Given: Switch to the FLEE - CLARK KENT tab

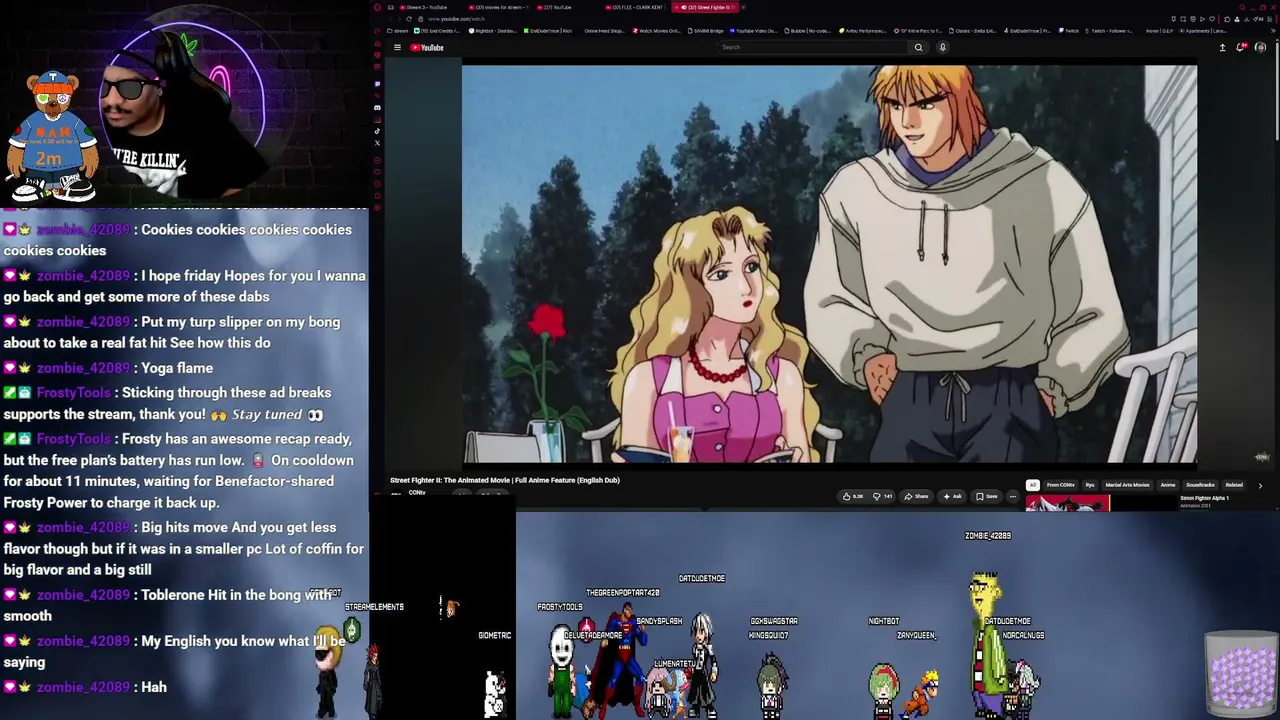Looking at the screenshot, I should (635, 7).
